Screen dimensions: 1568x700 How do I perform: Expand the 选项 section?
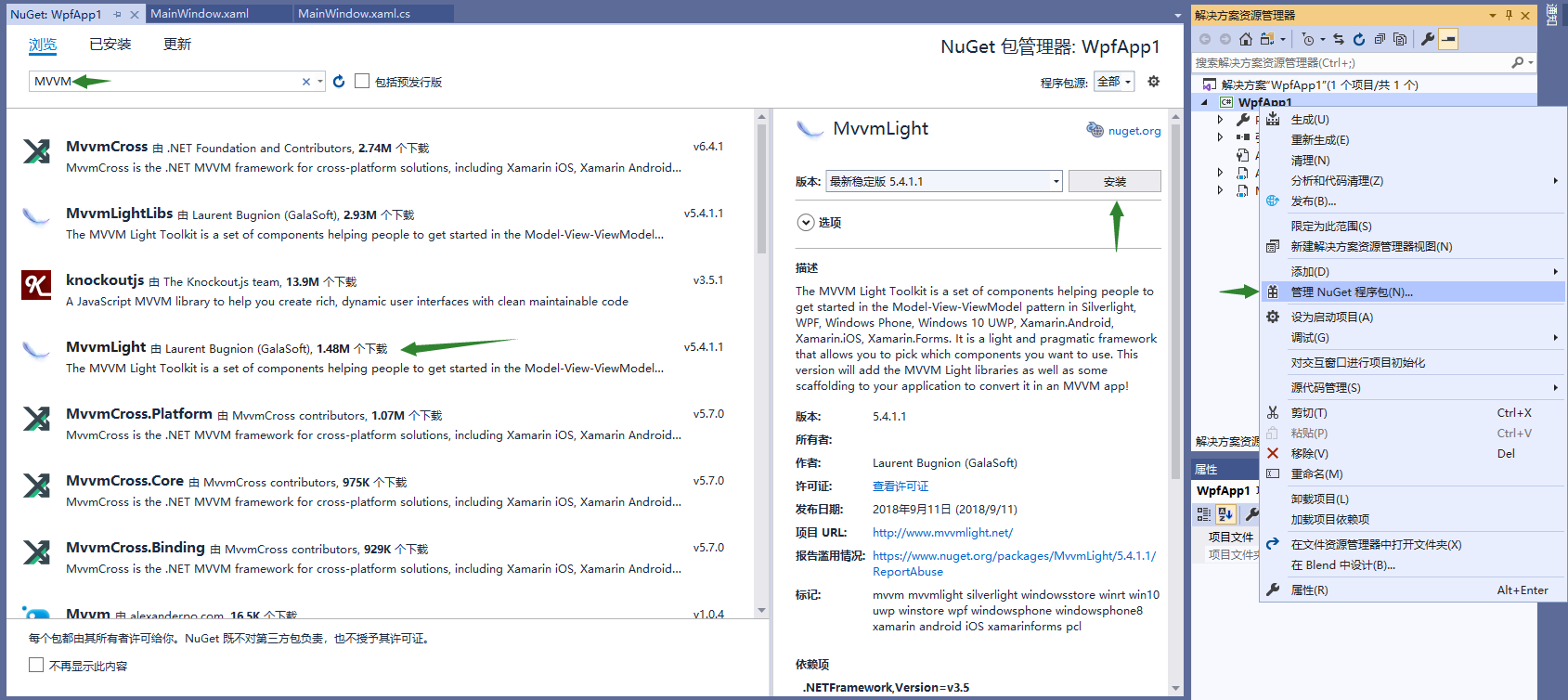click(x=805, y=222)
